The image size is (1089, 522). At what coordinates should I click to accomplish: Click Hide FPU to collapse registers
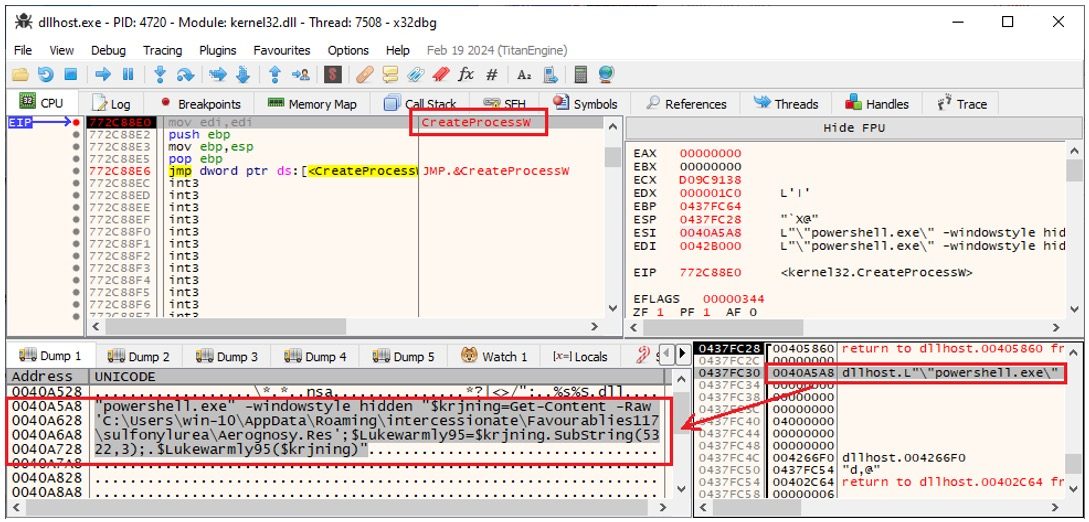click(x=853, y=128)
